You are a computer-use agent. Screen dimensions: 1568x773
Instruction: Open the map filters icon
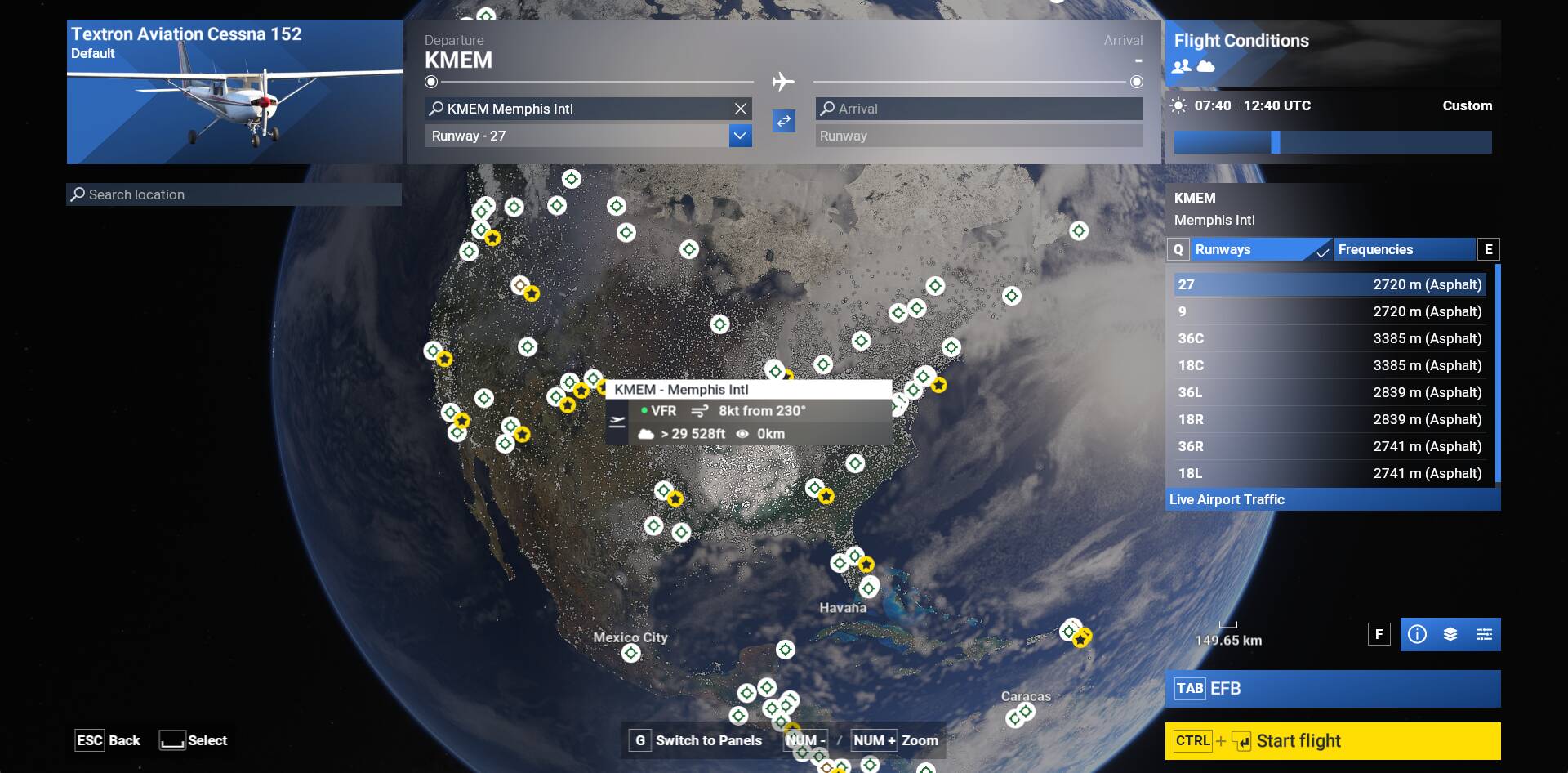pos(1484,633)
